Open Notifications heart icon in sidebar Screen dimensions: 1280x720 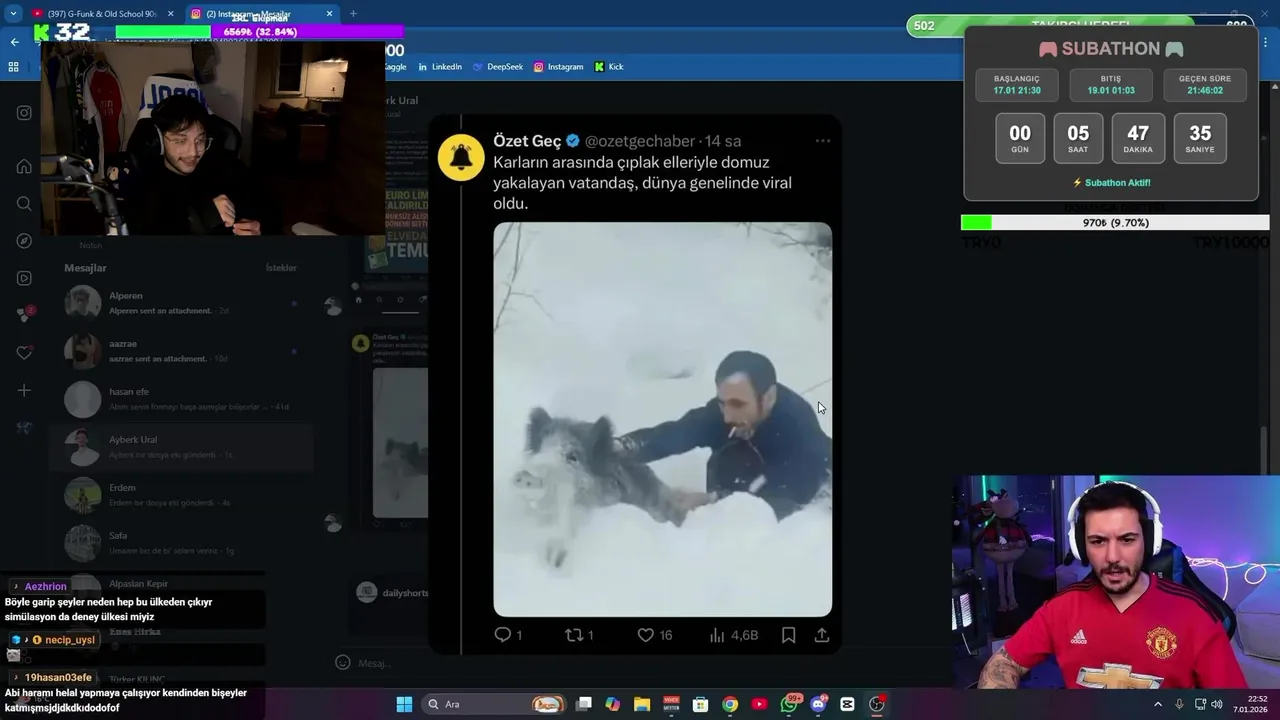point(24,353)
